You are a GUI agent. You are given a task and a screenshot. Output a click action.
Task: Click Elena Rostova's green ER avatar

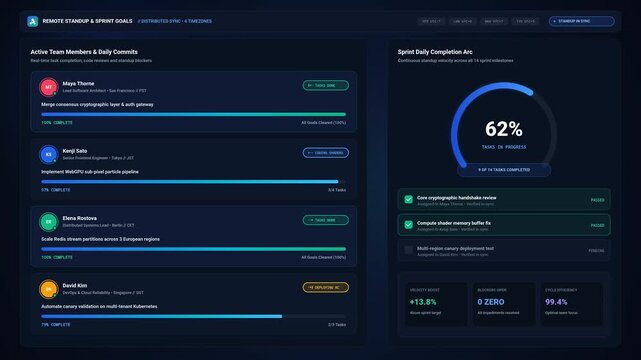(48, 222)
